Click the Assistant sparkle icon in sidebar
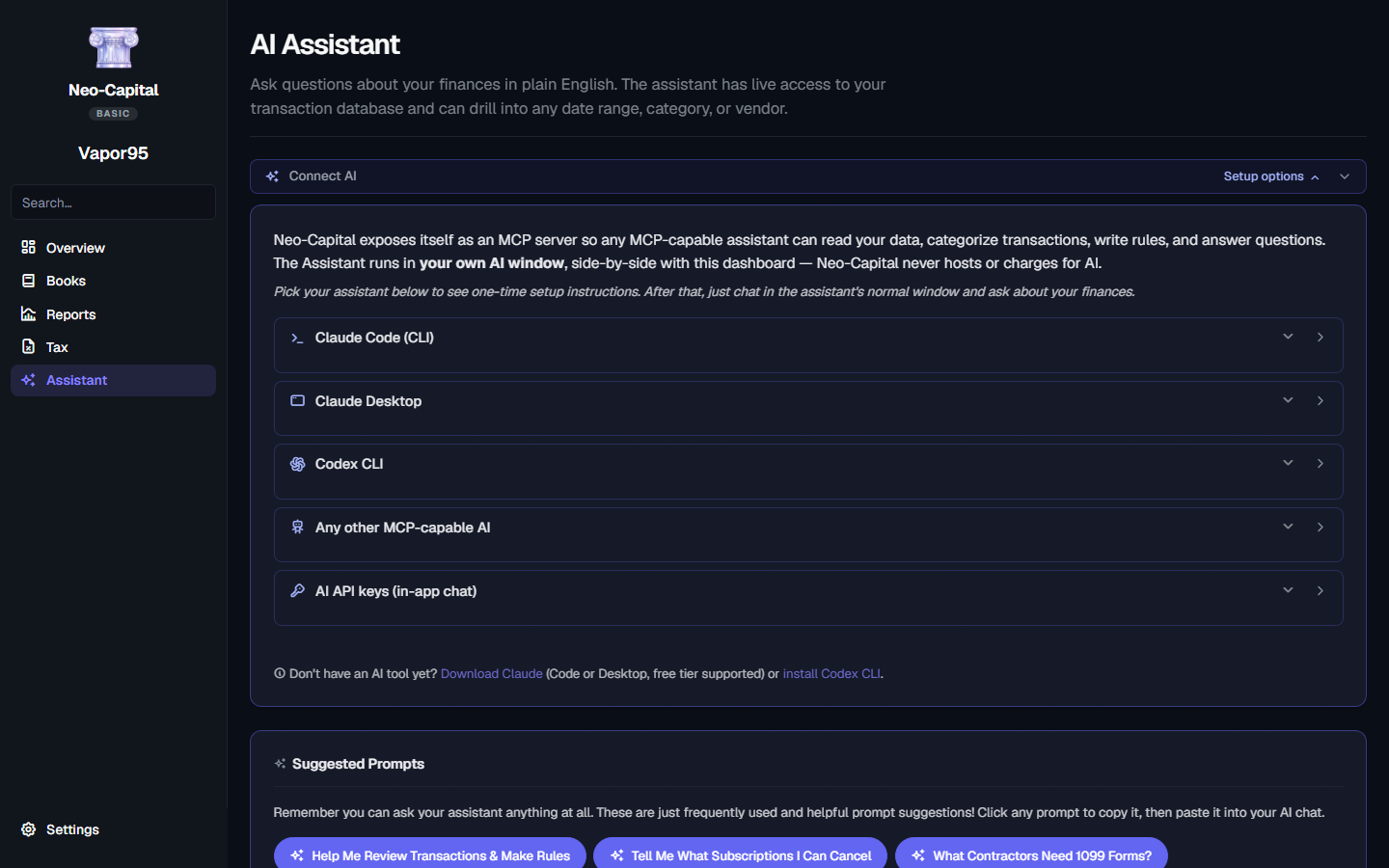This screenshot has width=1389, height=868. tap(29, 380)
